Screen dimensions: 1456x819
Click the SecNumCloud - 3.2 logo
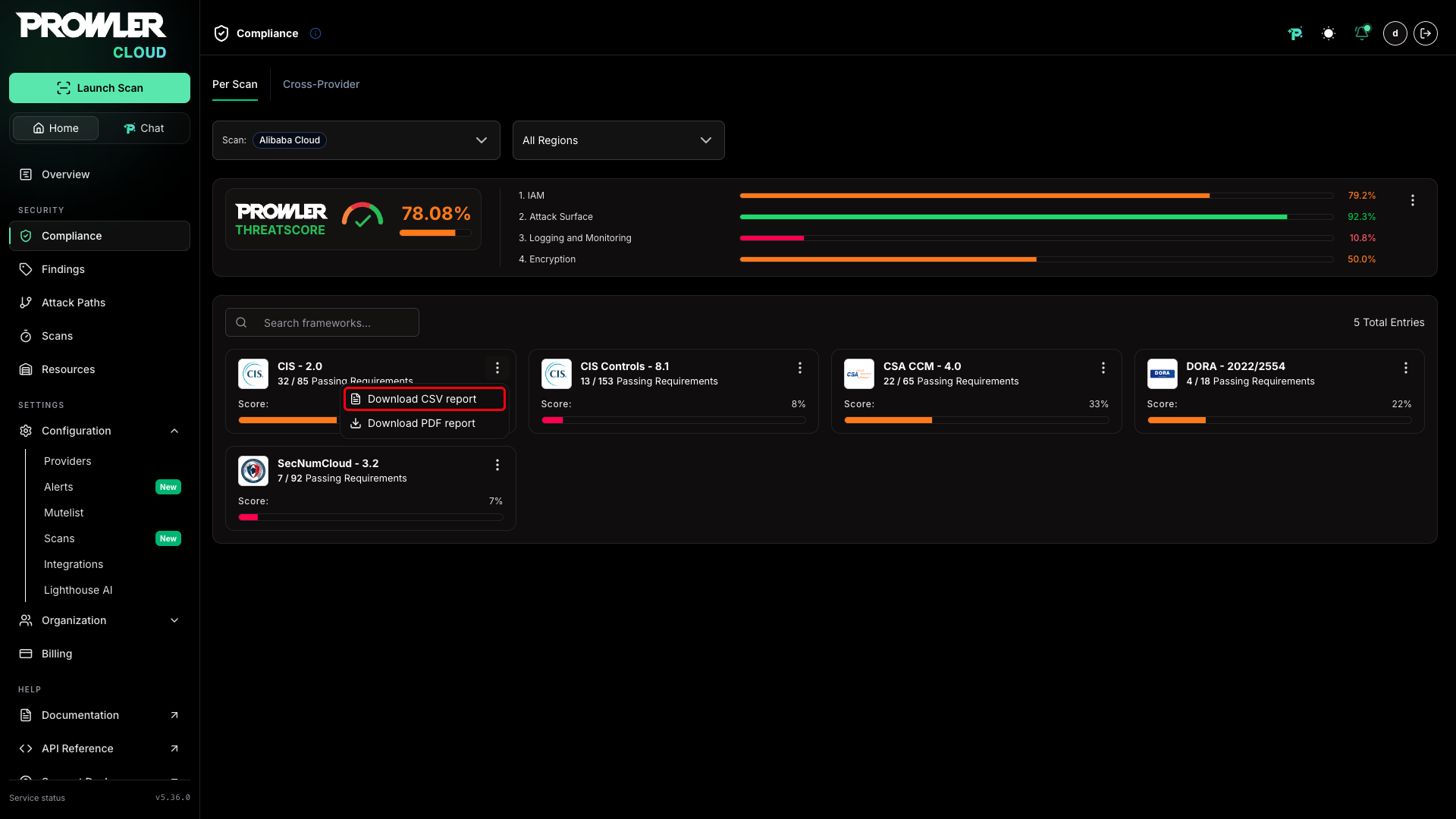(253, 471)
